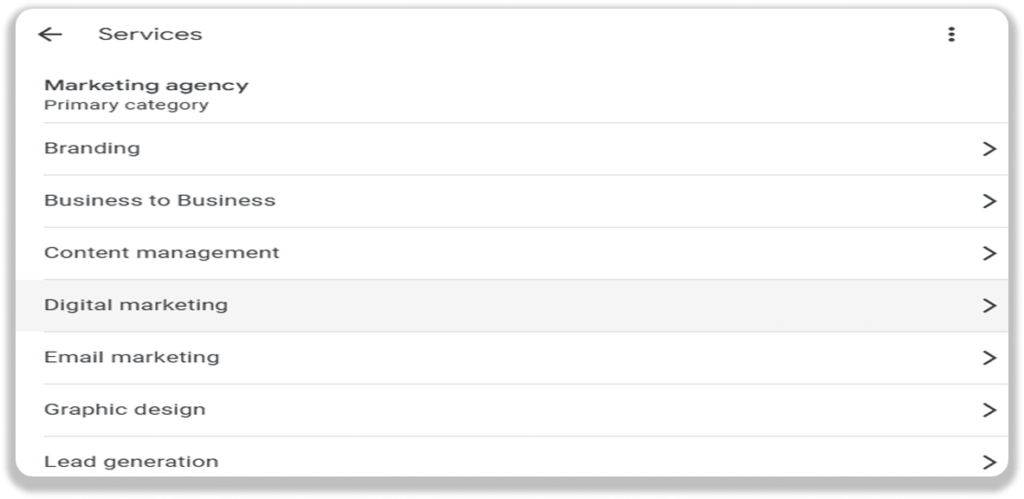Click the chevron next to Branding
The width and height of the screenshot is (1024, 499).
pyautogui.click(x=989, y=149)
